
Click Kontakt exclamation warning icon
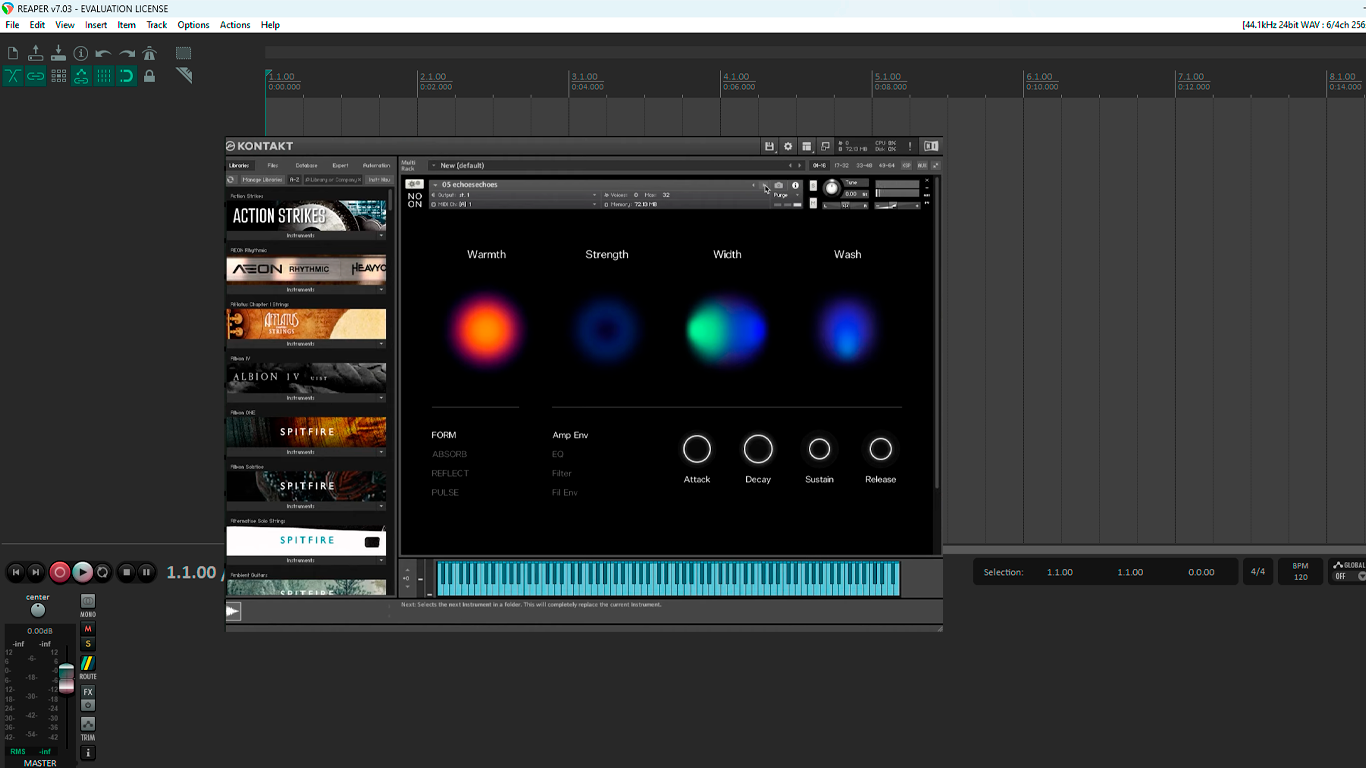pos(910,146)
